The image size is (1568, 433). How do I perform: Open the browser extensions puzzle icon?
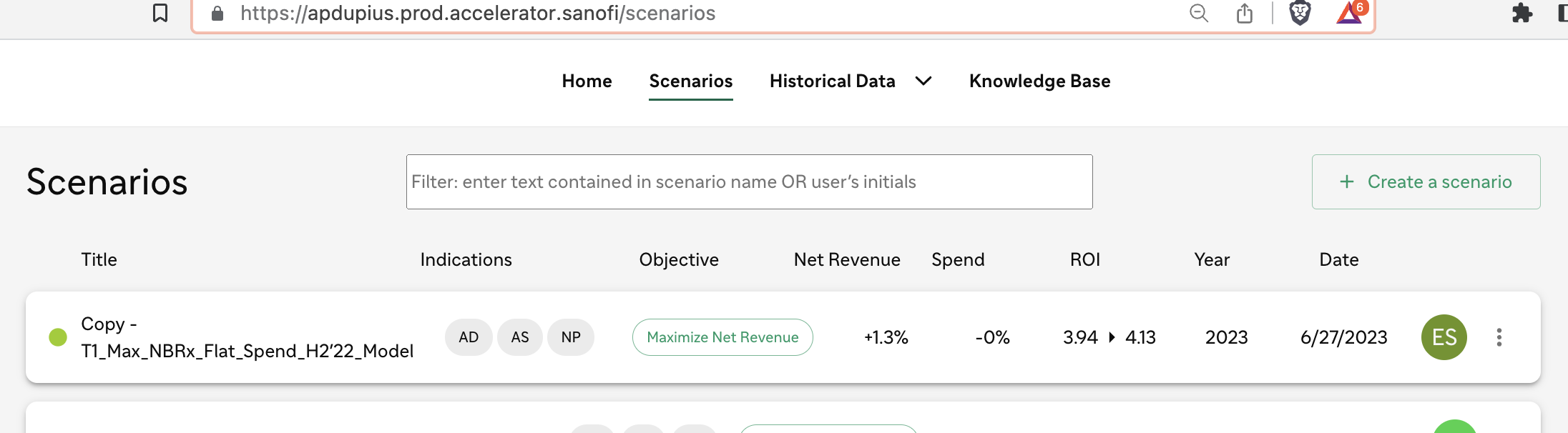click(1522, 13)
